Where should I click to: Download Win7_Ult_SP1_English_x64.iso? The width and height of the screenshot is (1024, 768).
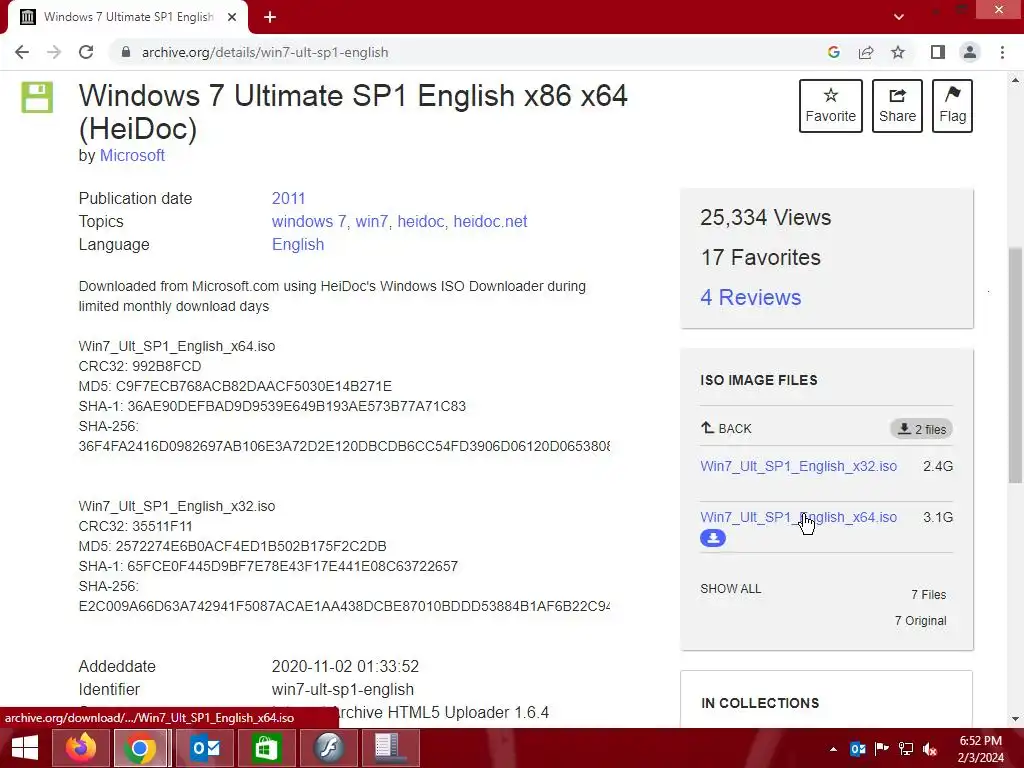pos(798,517)
